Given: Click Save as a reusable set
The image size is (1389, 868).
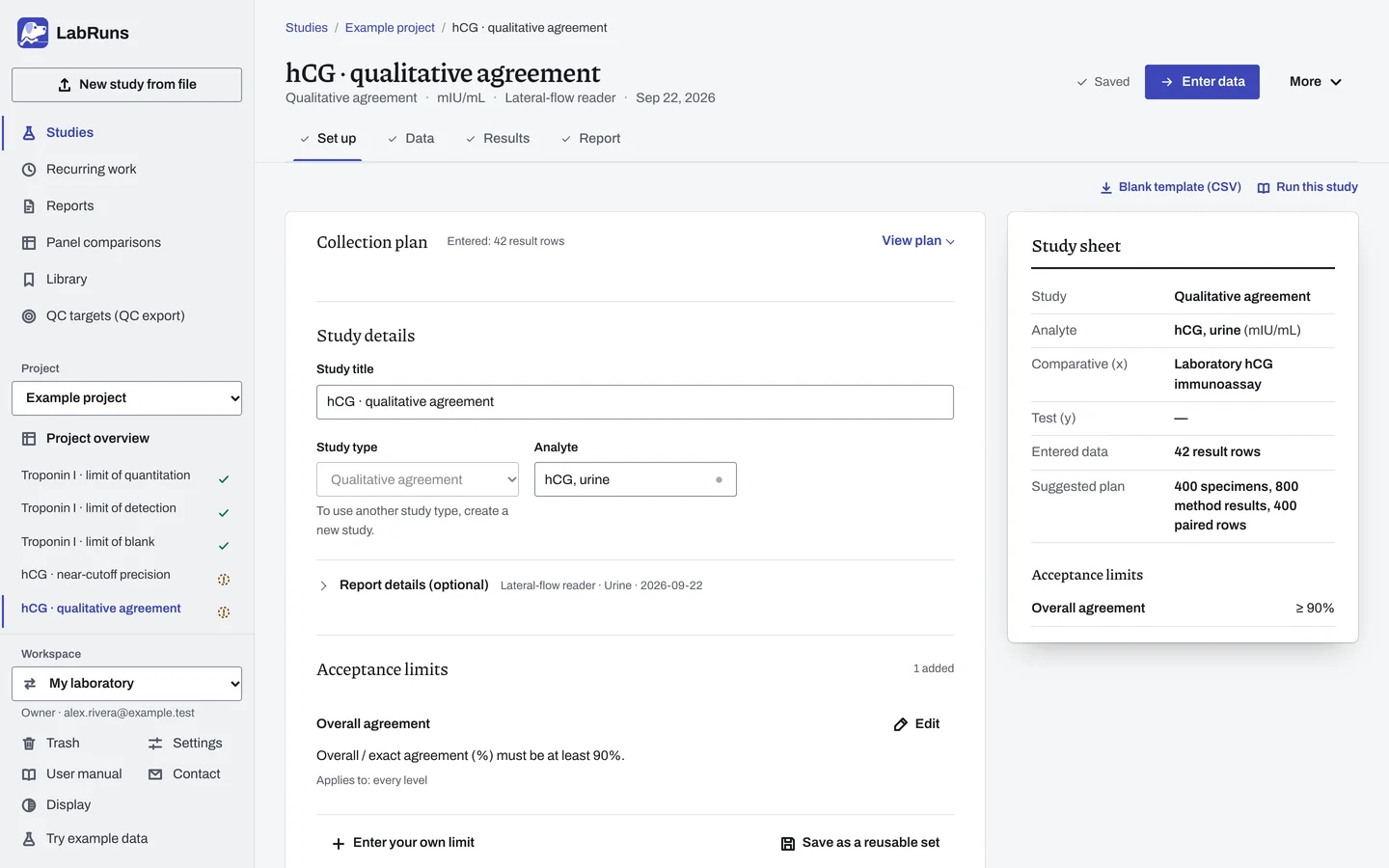Looking at the screenshot, I should click(860, 843).
